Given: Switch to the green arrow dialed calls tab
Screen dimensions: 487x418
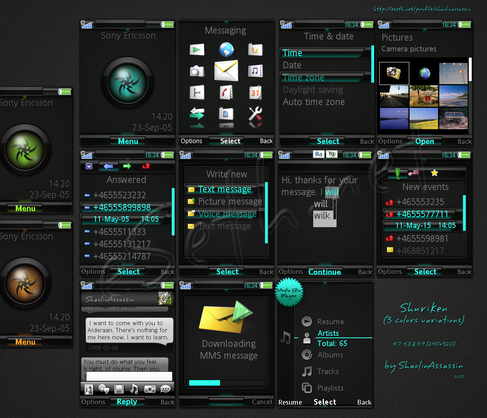Looking at the screenshot, I should click(x=127, y=166).
